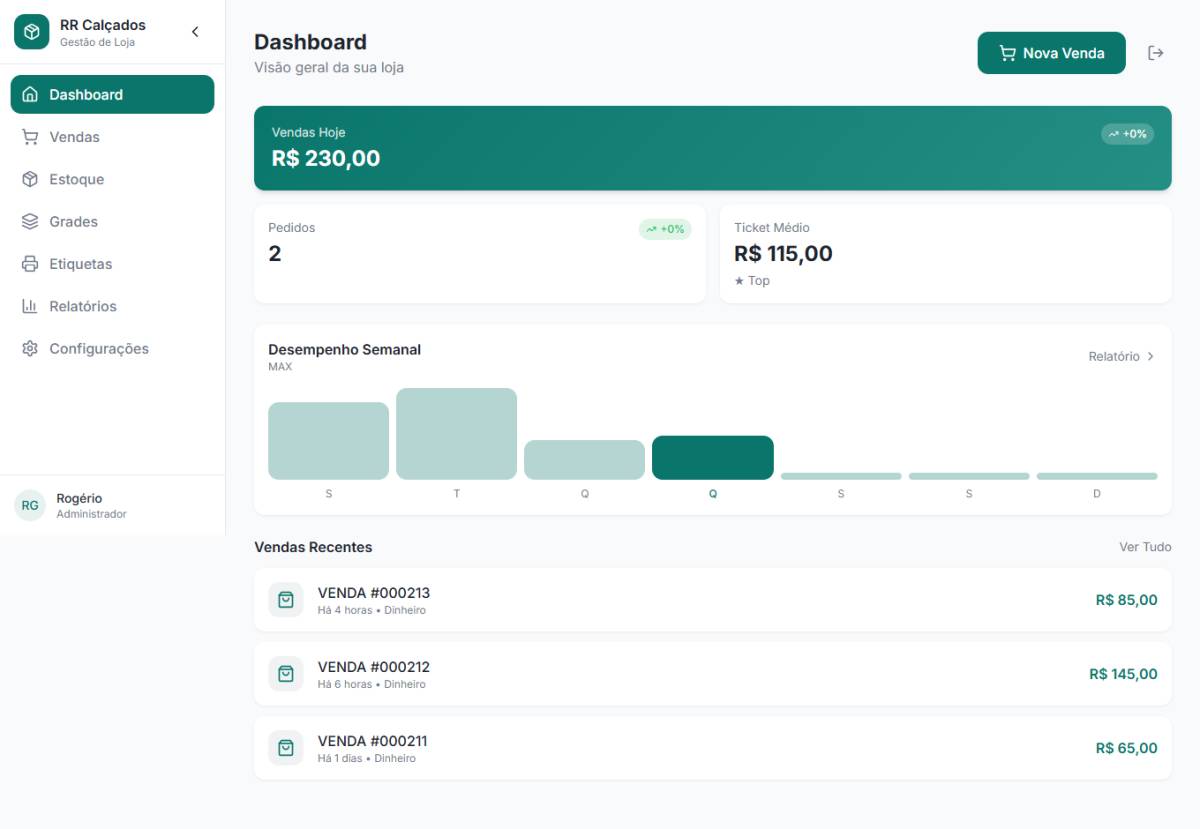The width and height of the screenshot is (1200, 829).
Task: Start a Nova Venda
Action: (1051, 53)
